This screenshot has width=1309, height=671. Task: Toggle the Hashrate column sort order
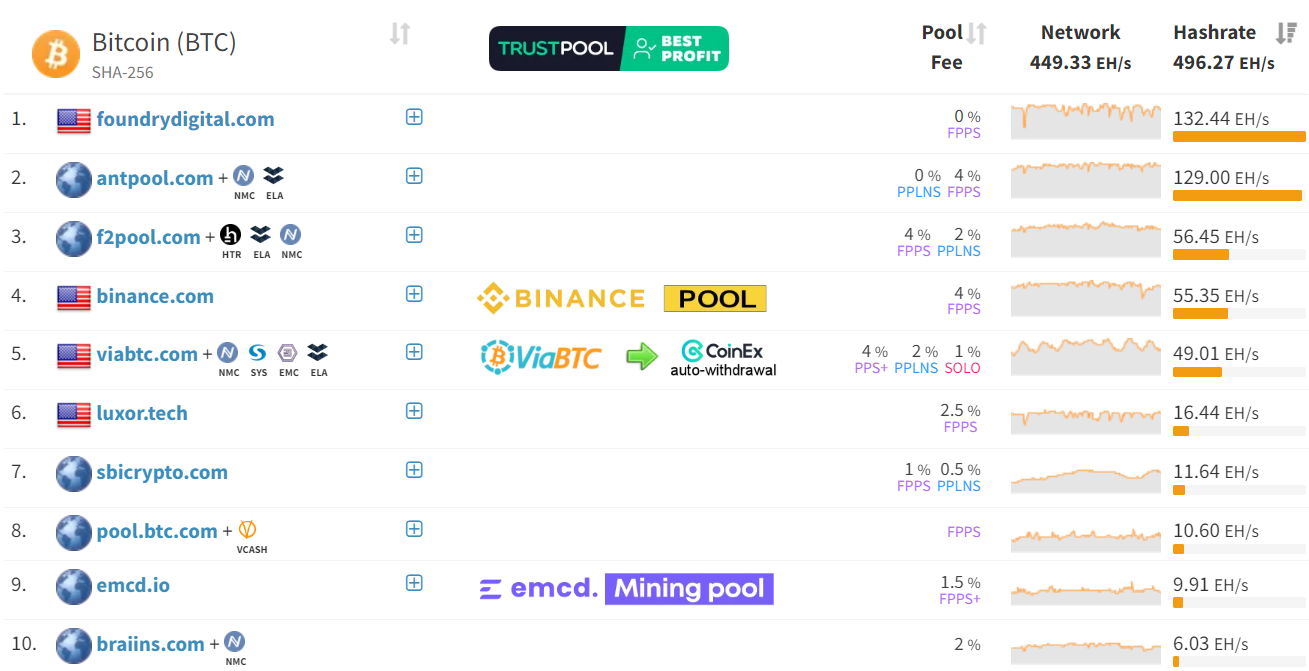coord(1286,33)
